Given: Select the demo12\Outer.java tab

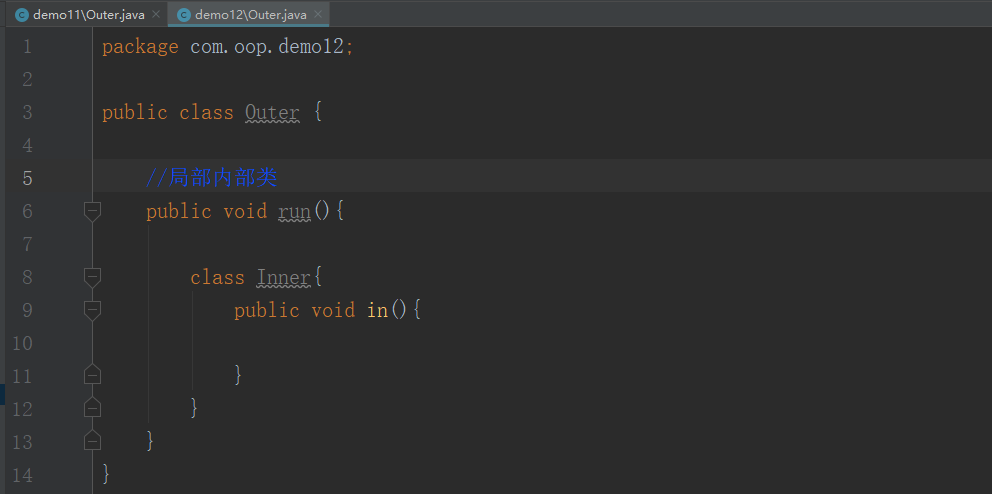Looking at the screenshot, I should point(251,14).
